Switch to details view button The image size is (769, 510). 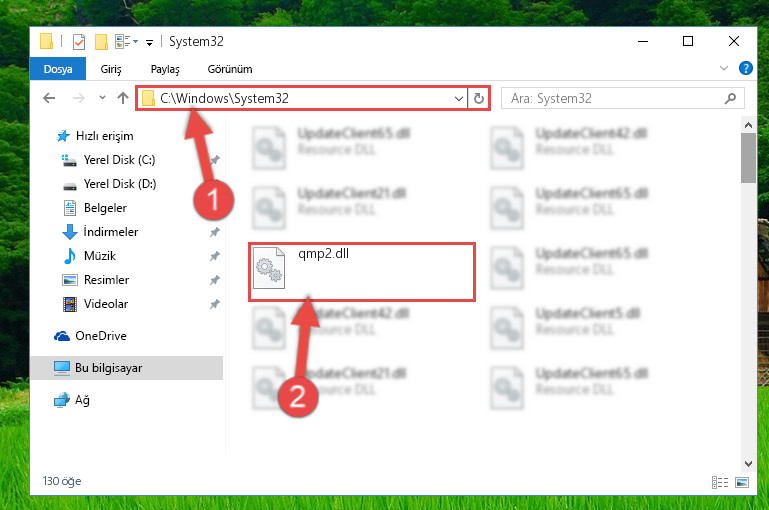point(719,482)
